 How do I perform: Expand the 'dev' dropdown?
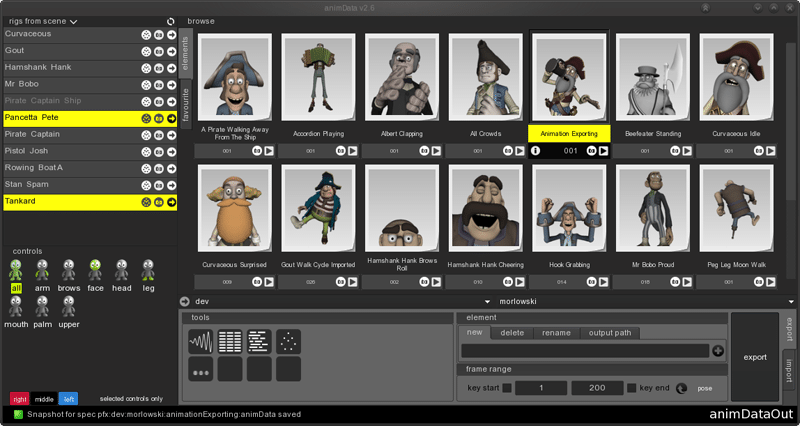pyautogui.click(x=184, y=301)
